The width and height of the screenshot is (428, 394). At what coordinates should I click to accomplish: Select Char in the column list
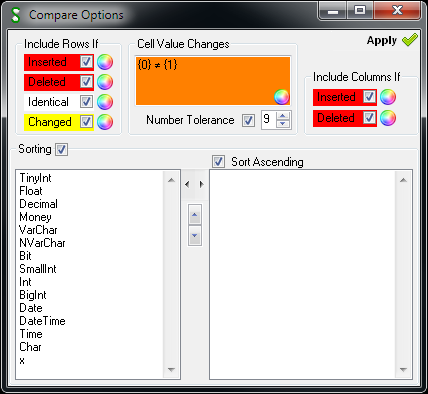(30, 347)
